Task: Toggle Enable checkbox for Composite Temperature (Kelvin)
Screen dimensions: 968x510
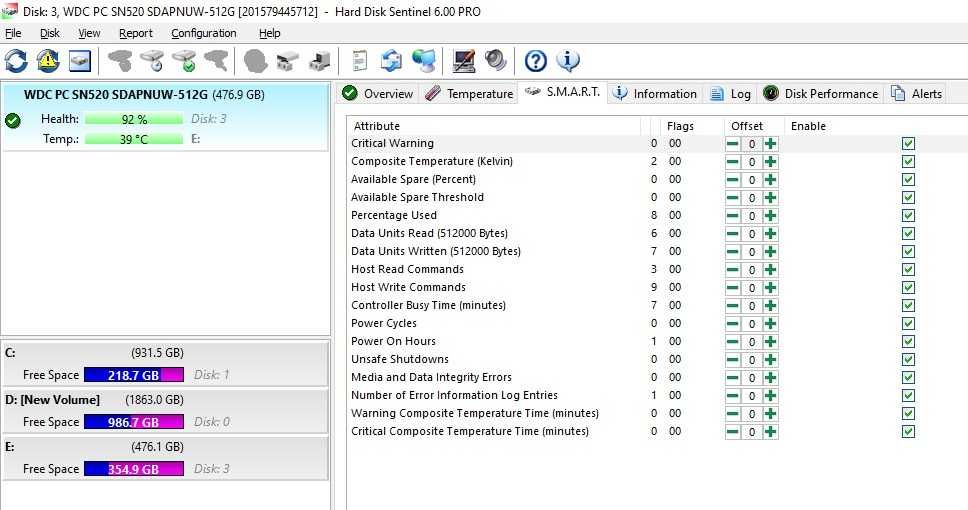Action: click(x=908, y=162)
